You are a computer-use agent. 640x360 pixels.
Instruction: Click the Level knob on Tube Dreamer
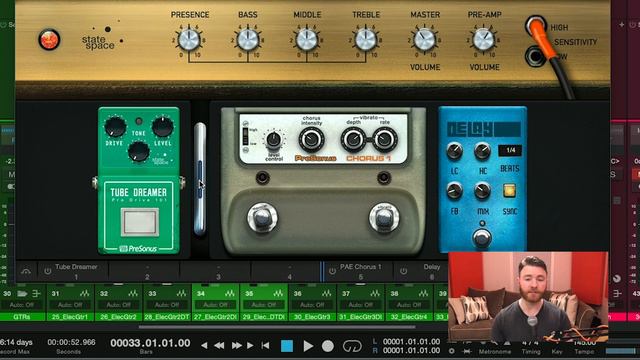(163, 127)
